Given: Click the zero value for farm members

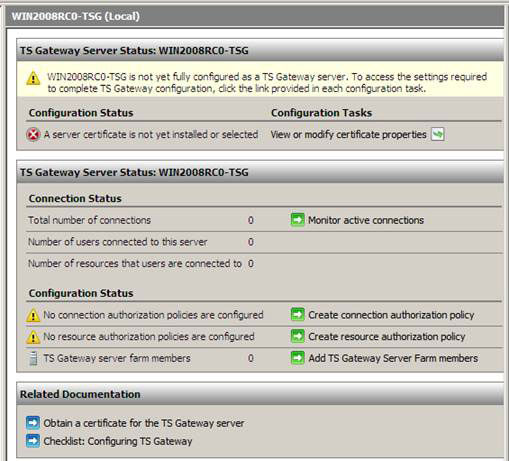Looking at the screenshot, I should (x=251, y=358).
